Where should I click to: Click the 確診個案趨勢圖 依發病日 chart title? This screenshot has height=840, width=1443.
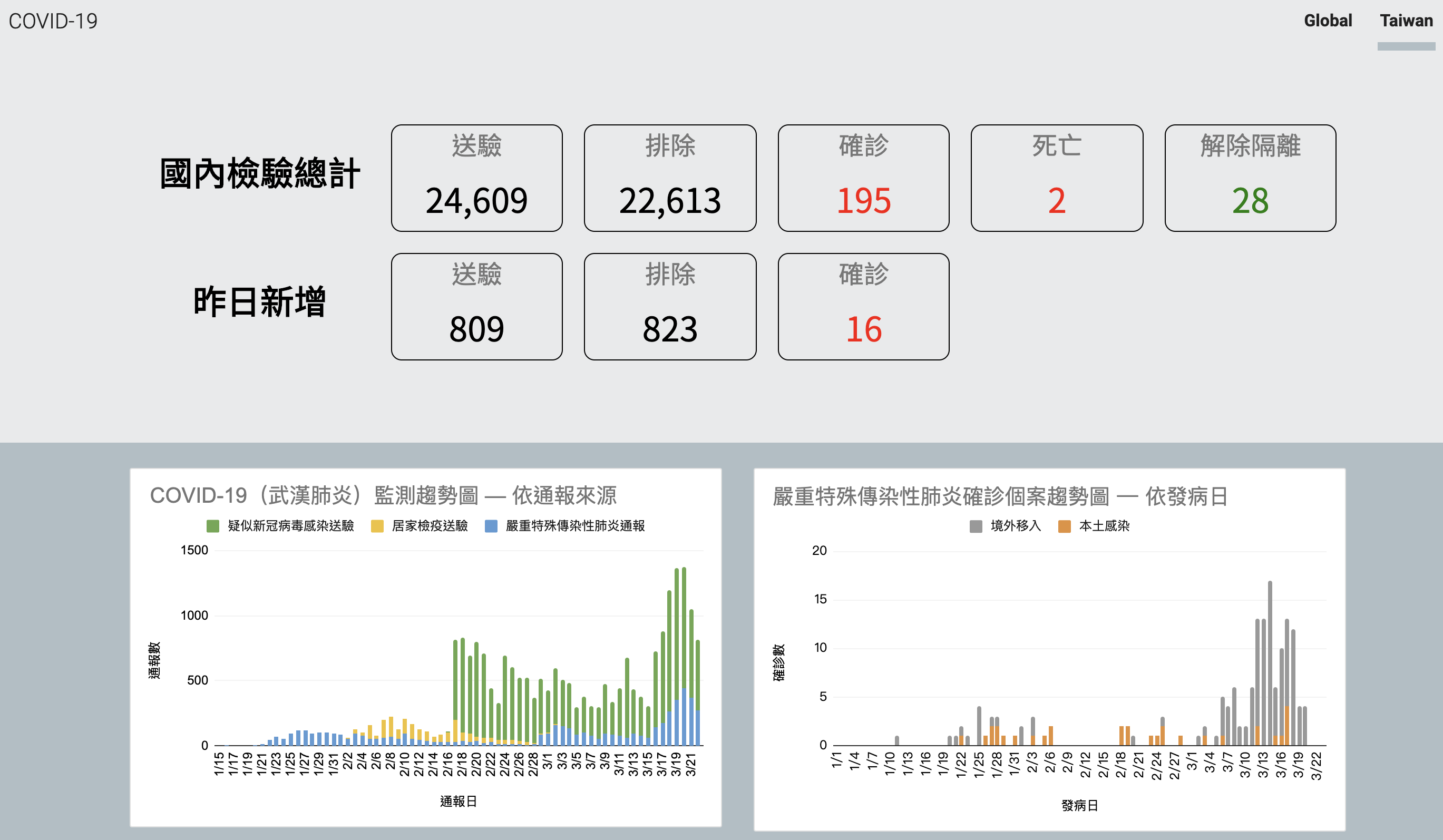tap(1000, 496)
